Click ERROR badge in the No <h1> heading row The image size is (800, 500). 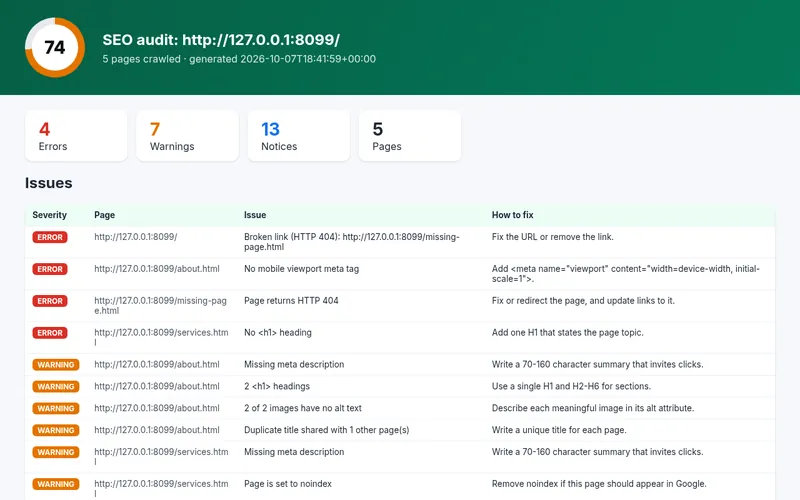(50, 333)
